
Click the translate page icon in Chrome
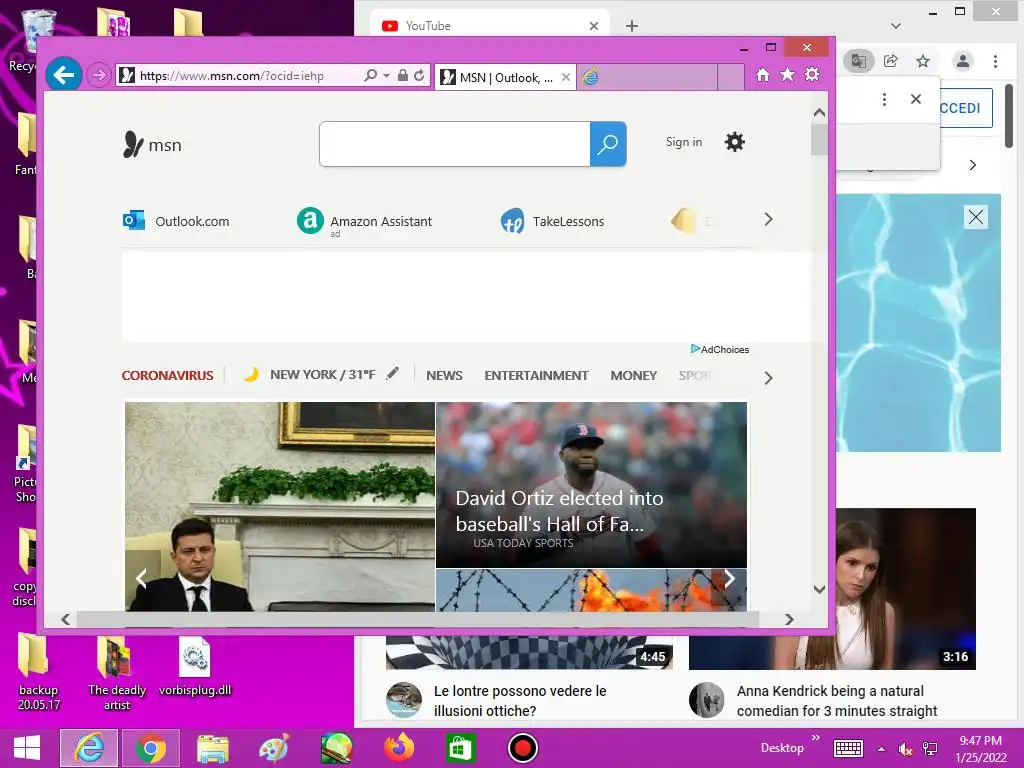pyautogui.click(x=859, y=61)
